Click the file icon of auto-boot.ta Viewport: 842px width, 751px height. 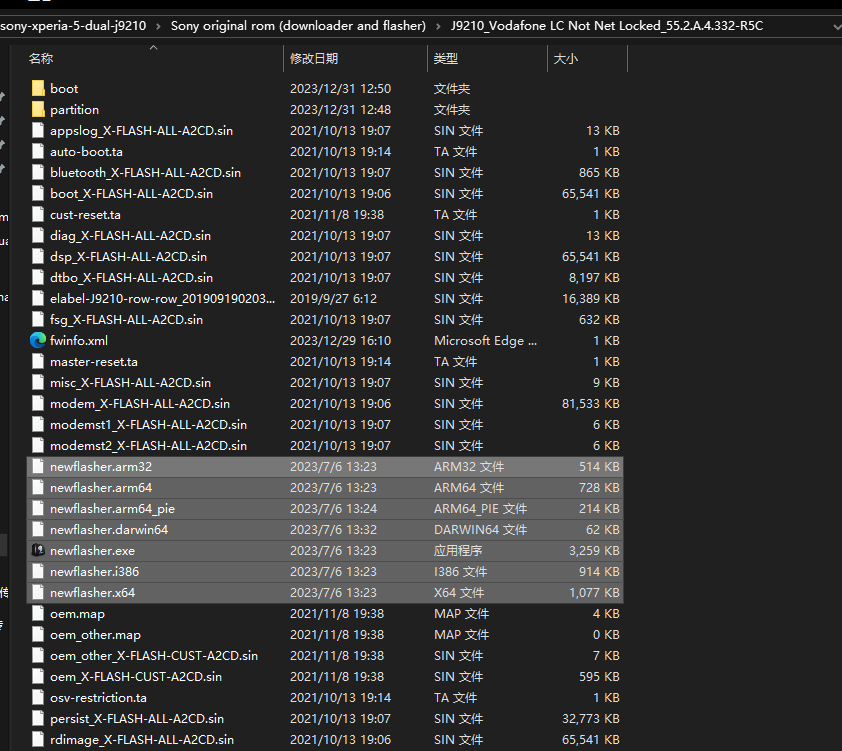(x=38, y=152)
